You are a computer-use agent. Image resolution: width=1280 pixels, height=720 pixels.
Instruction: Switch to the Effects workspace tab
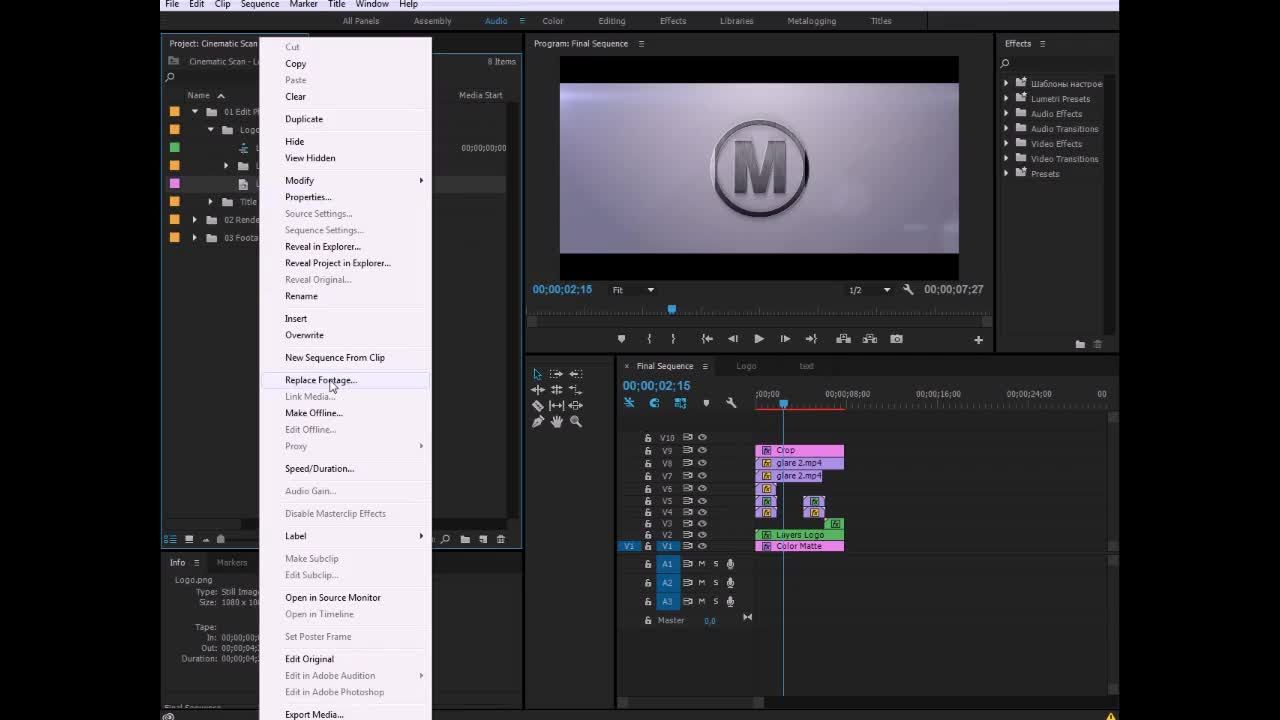click(672, 21)
